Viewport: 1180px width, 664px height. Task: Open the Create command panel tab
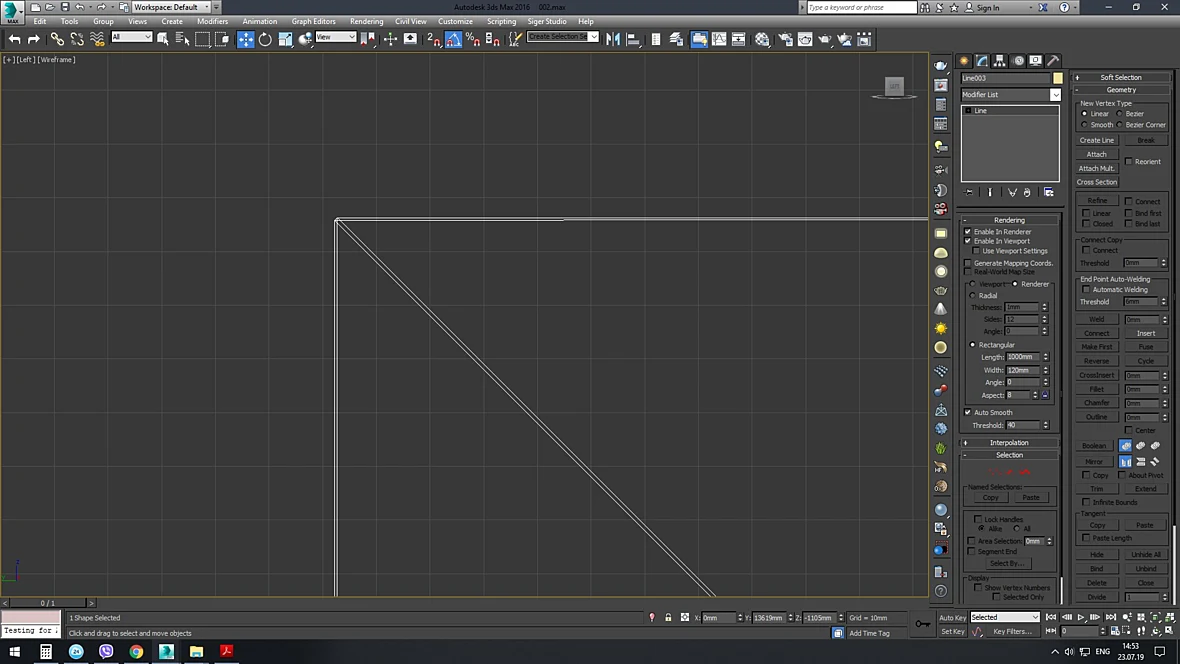coord(964,61)
